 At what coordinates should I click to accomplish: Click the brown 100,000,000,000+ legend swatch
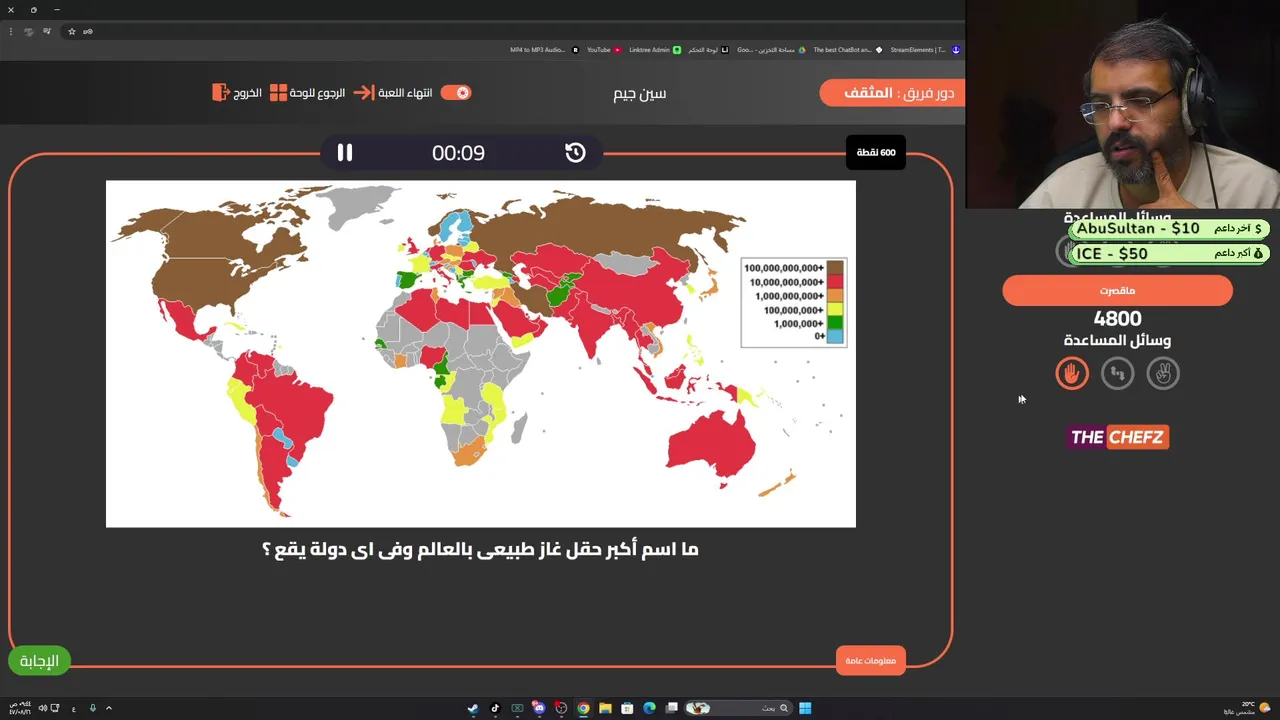835,267
